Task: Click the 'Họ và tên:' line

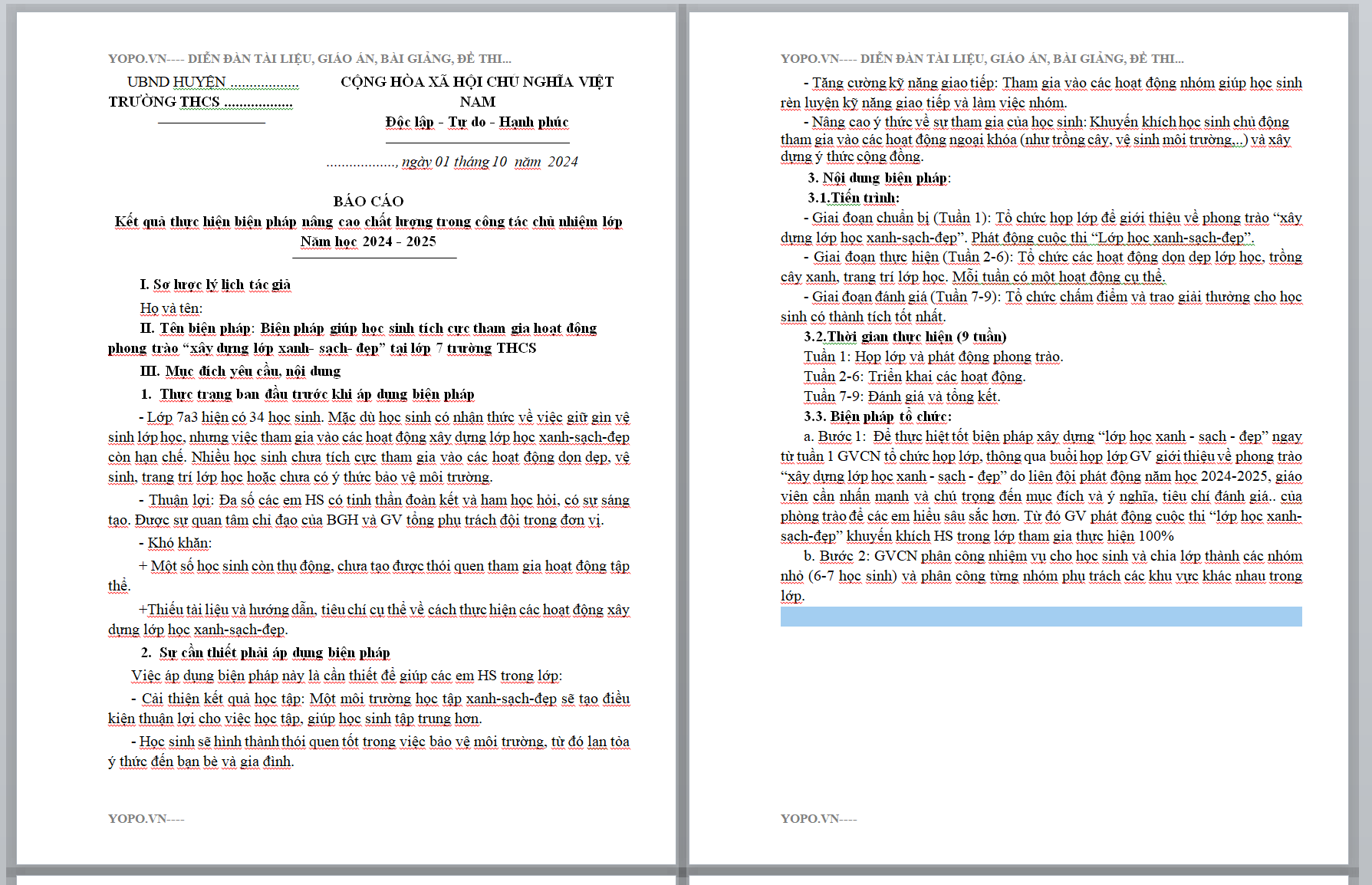Action: click(171, 308)
